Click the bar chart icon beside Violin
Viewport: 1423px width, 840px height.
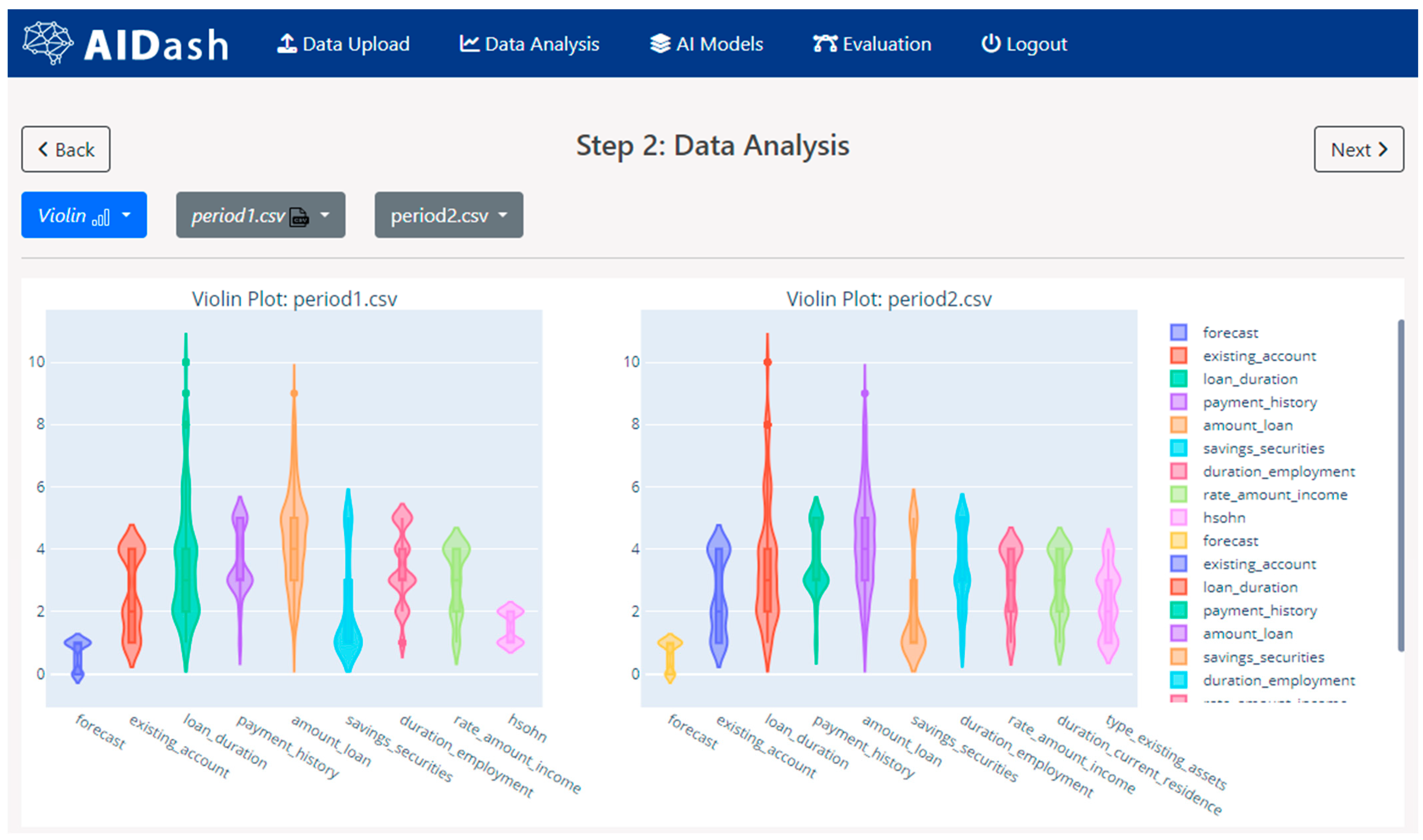pyautogui.click(x=101, y=217)
